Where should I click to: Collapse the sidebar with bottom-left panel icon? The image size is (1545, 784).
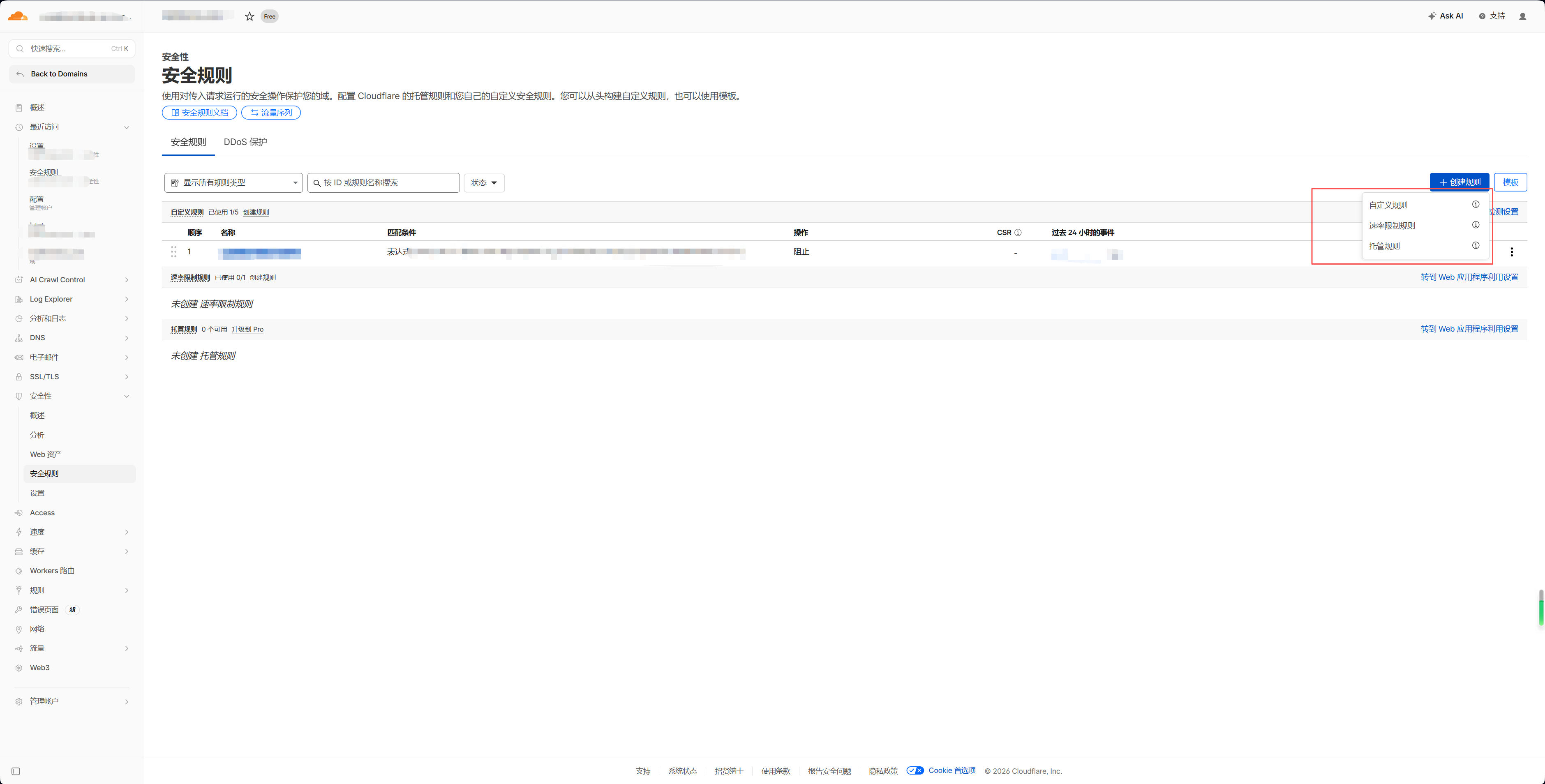click(x=16, y=771)
